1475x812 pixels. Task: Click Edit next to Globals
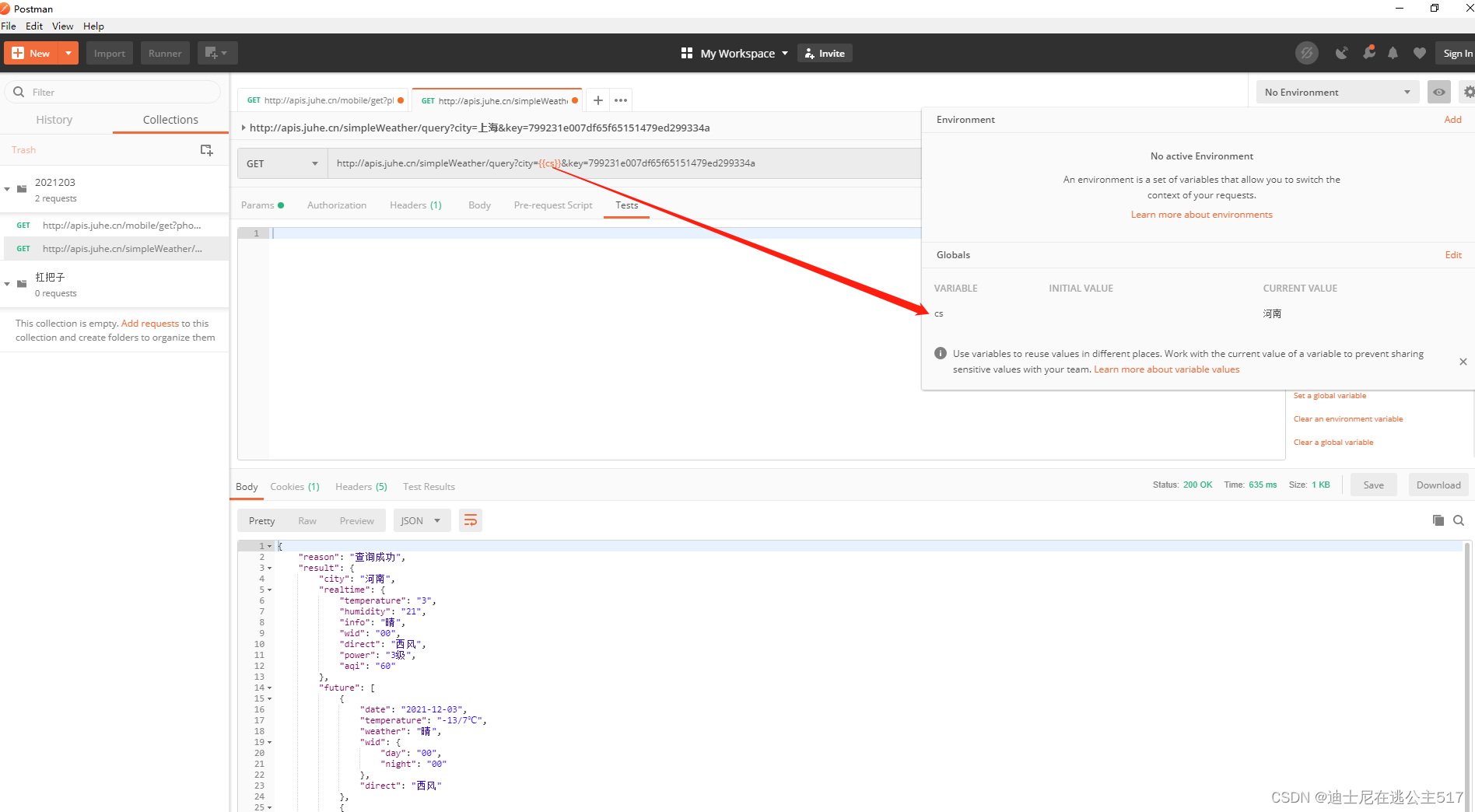coord(1453,254)
